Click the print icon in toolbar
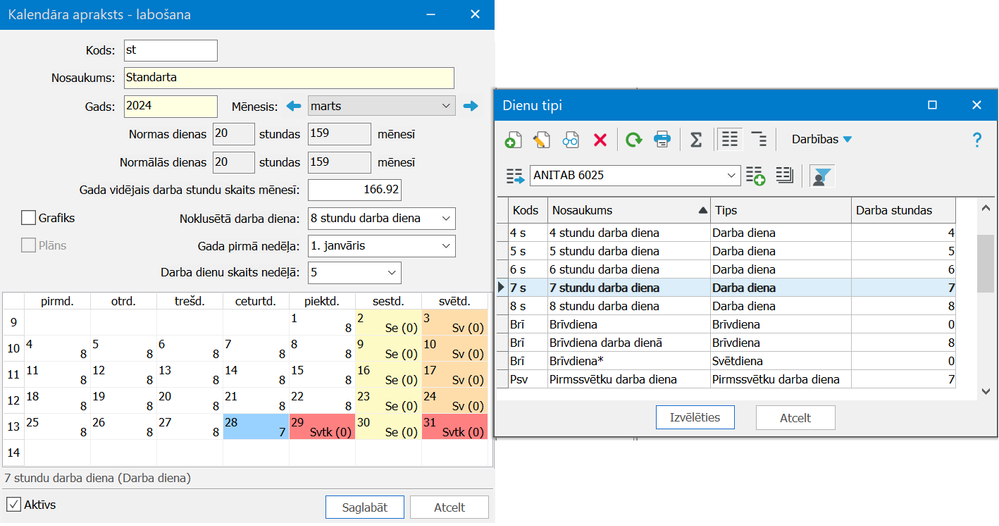This screenshot has height=526, width=999. [662, 139]
